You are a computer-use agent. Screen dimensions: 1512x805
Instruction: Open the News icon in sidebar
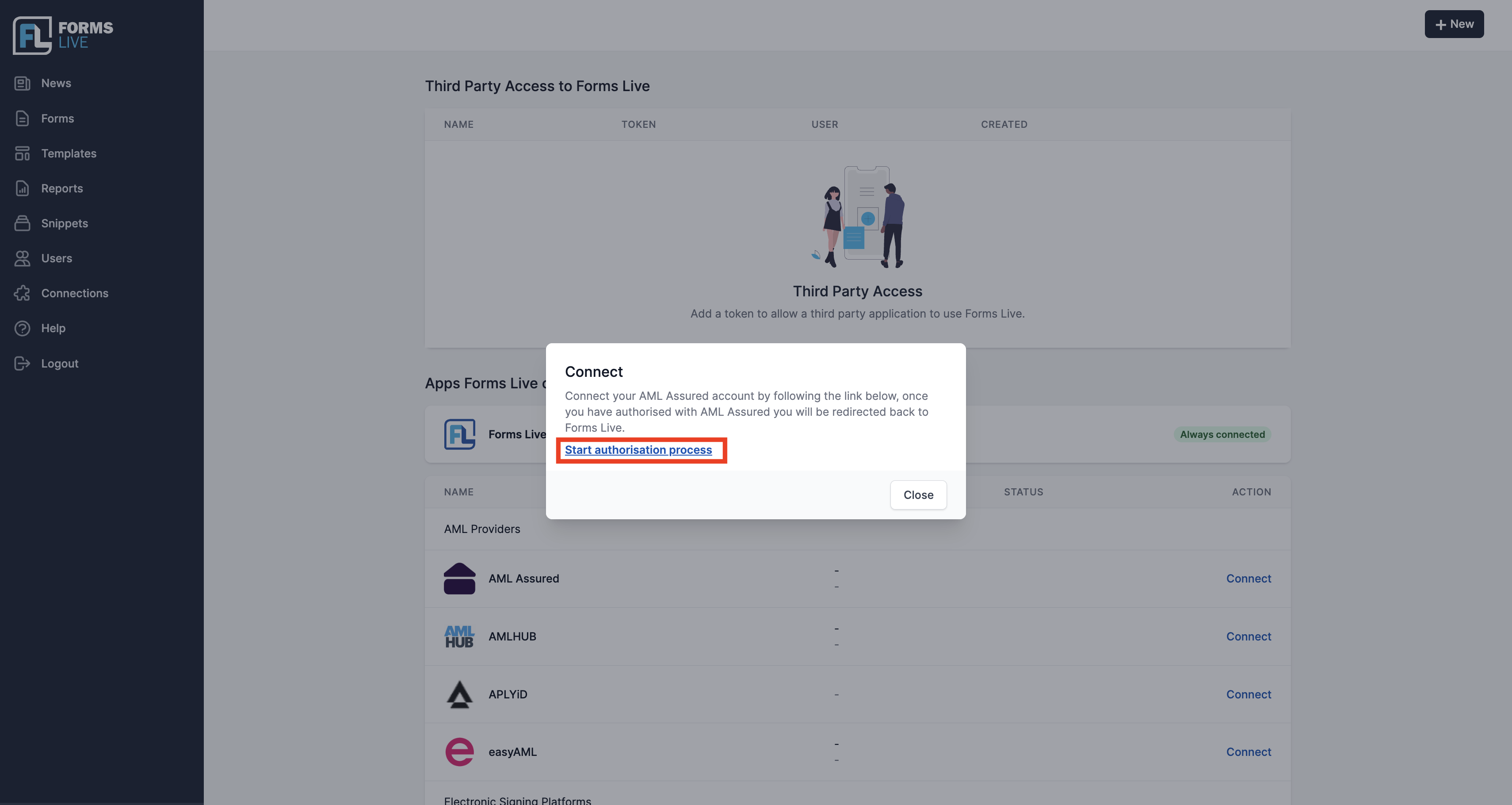[x=22, y=84]
